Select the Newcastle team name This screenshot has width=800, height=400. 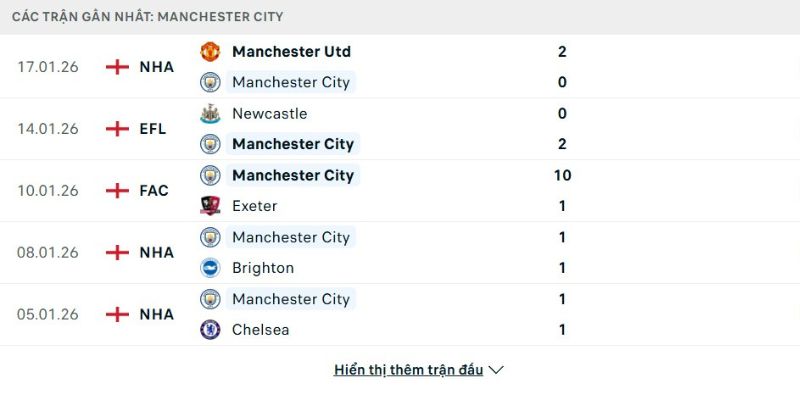coord(269,113)
